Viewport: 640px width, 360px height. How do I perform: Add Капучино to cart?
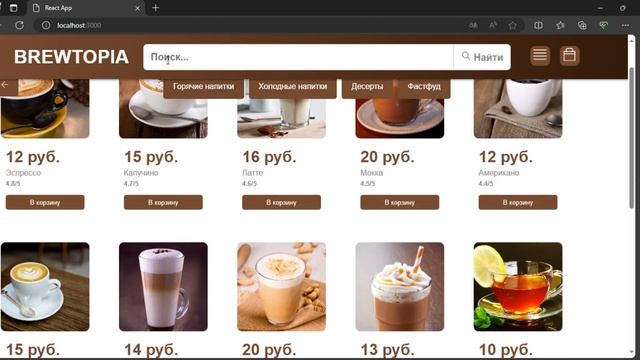(163, 202)
